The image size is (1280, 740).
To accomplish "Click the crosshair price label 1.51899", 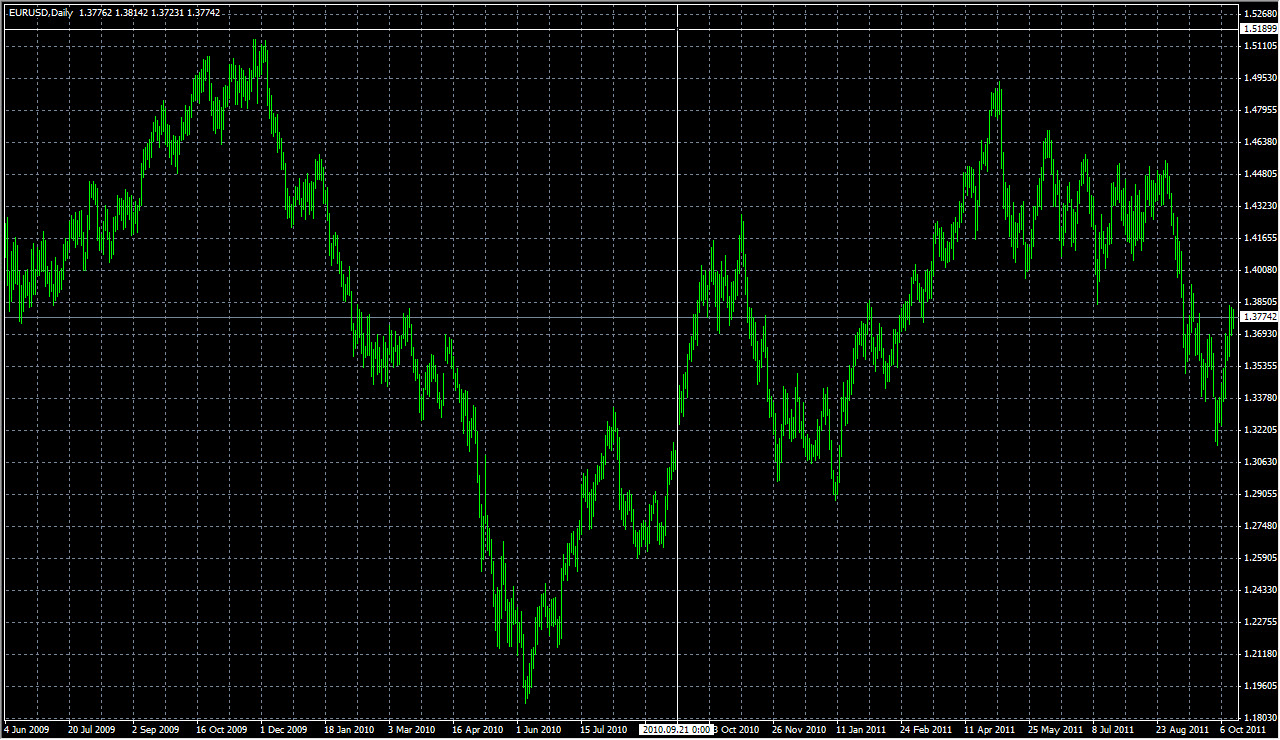I will pos(1259,30).
